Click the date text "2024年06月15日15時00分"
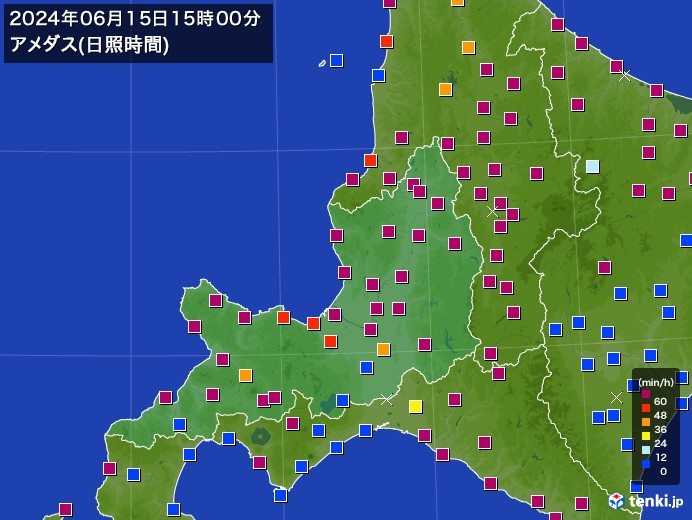 pos(135,19)
